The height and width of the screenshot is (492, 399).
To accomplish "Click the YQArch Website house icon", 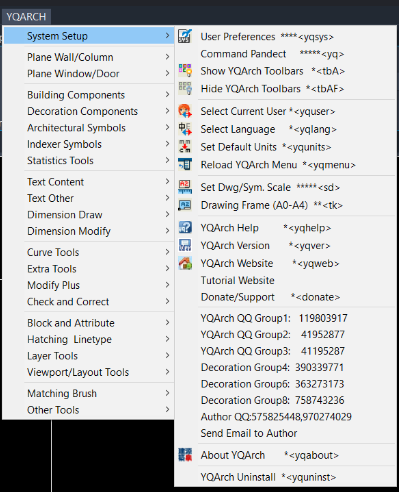I will pos(185,263).
